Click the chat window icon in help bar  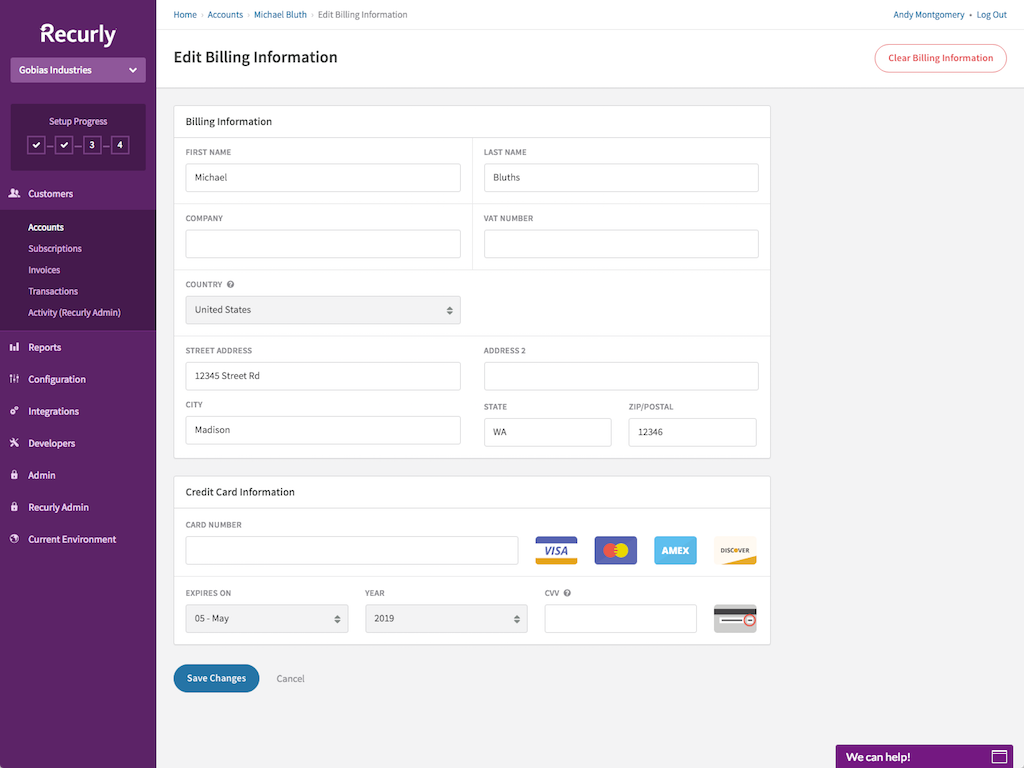click(999, 757)
